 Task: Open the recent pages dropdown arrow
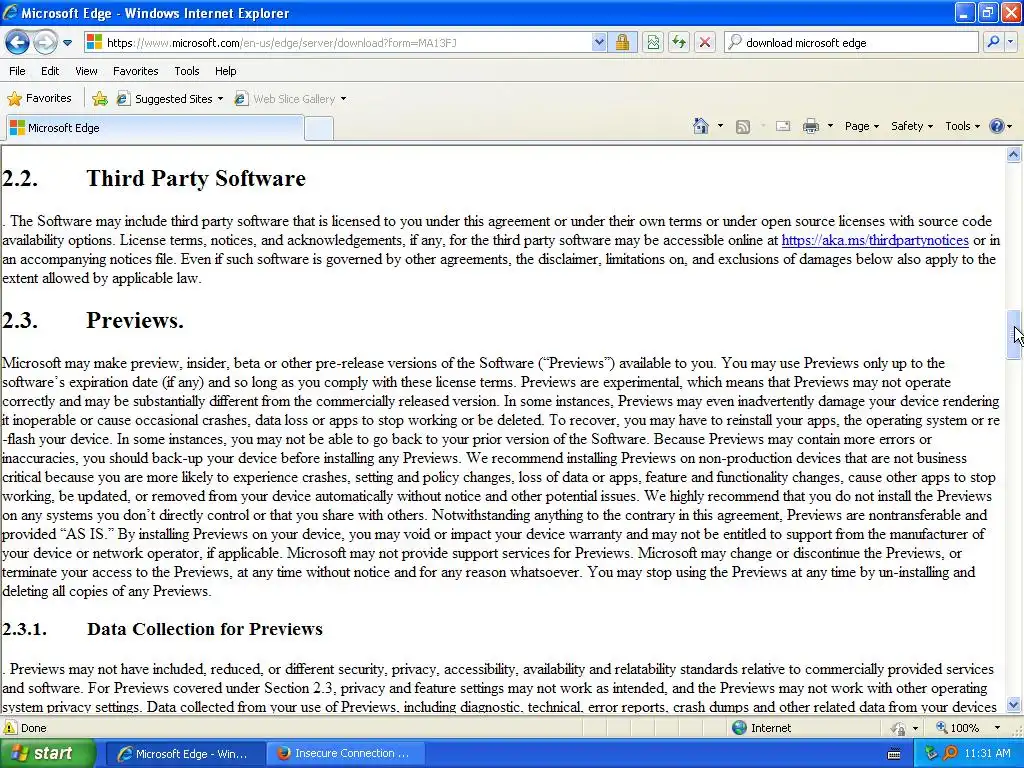coord(67,43)
